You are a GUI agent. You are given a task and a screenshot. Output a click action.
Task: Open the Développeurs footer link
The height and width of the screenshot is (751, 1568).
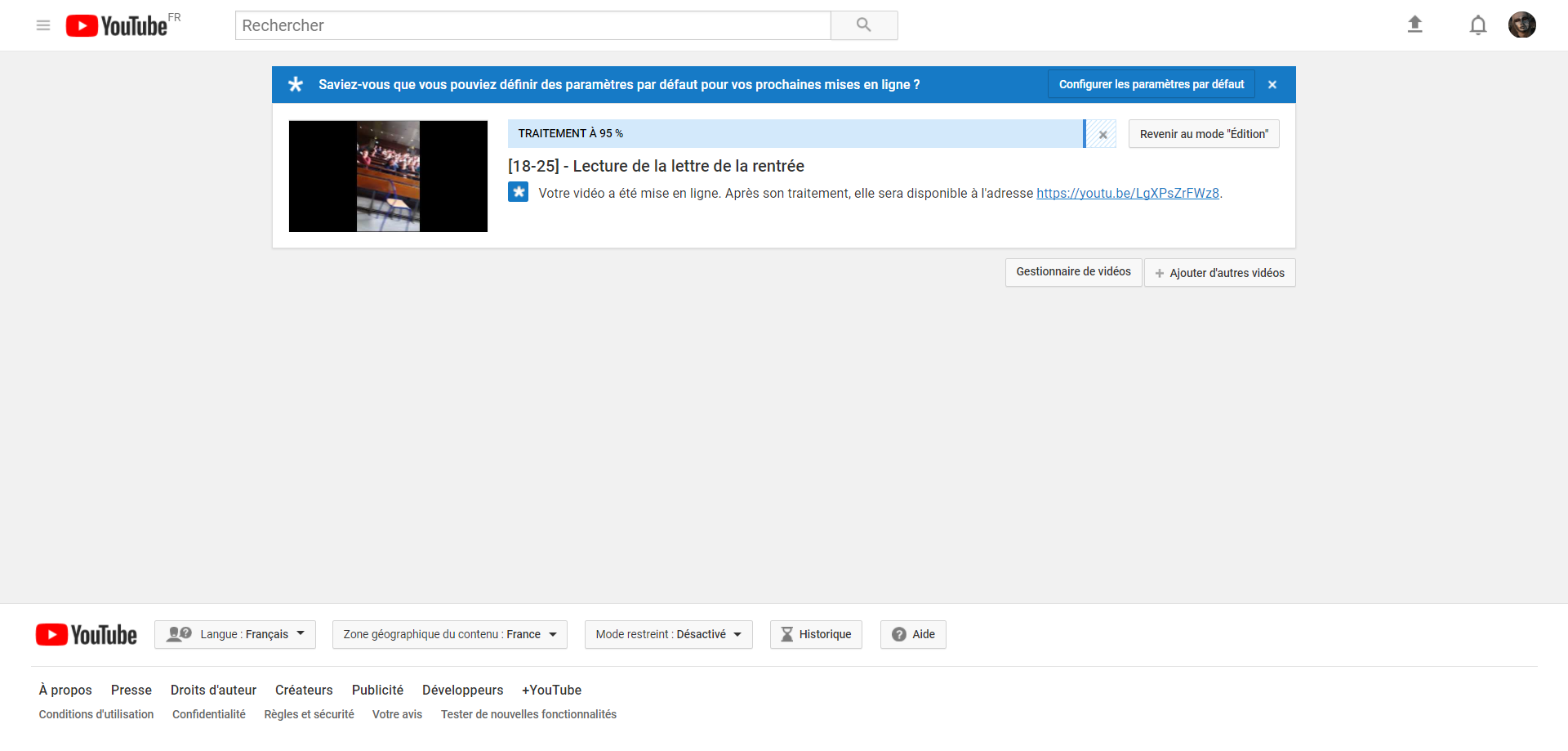[x=463, y=691]
